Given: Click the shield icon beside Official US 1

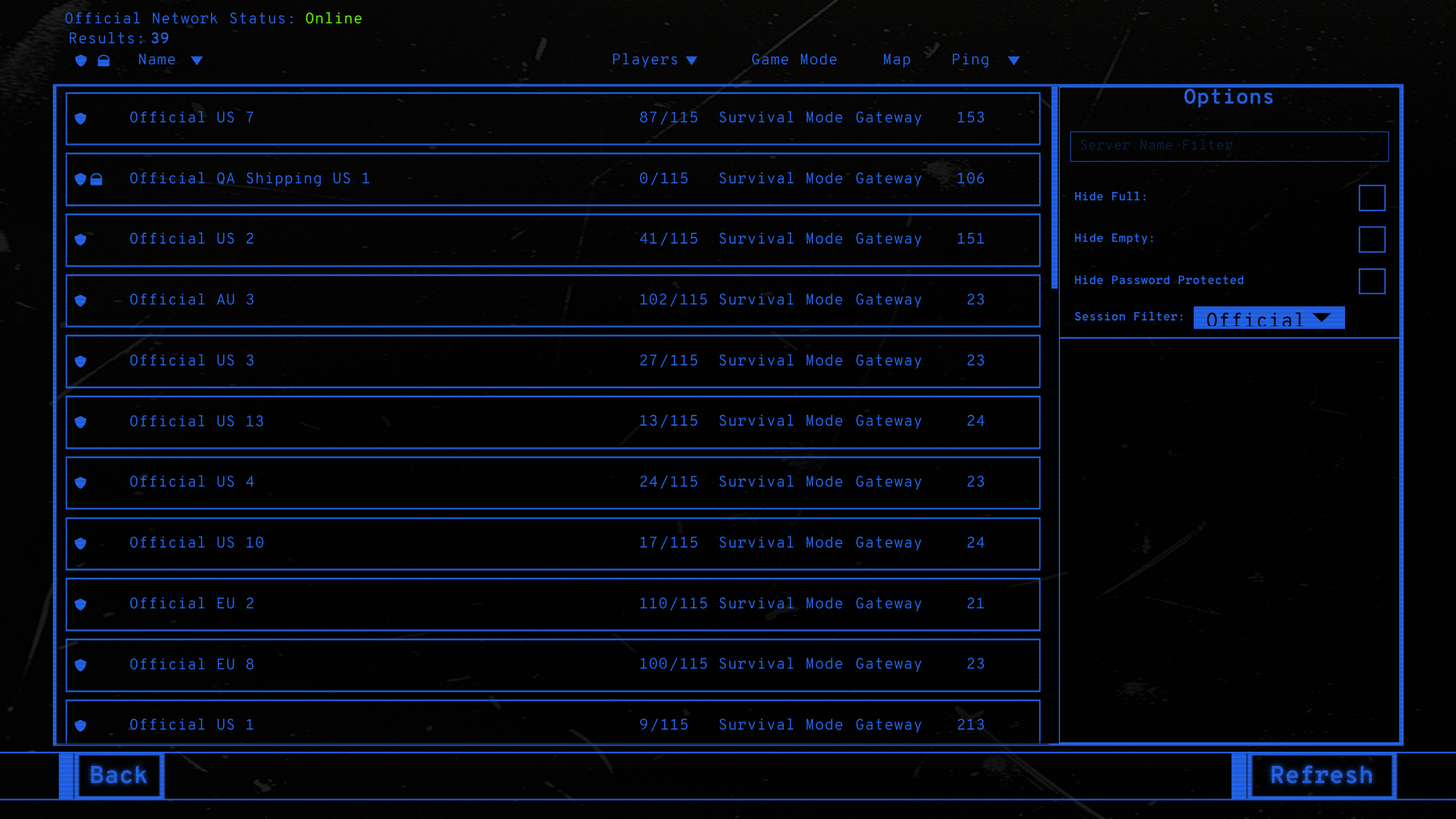Looking at the screenshot, I should tap(81, 725).
